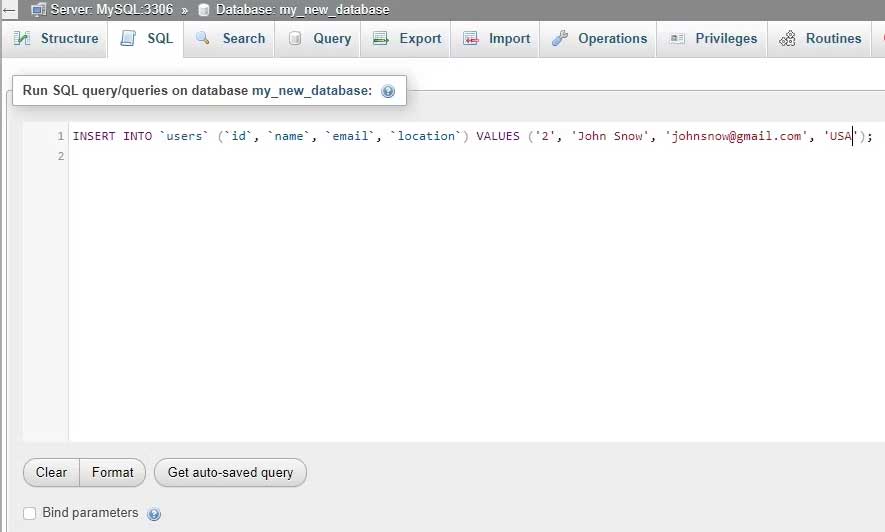Click the VALUES keyword in the query
Image resolution: width=885 pixels, height=532 pixels.
click(x=498, y=136)
